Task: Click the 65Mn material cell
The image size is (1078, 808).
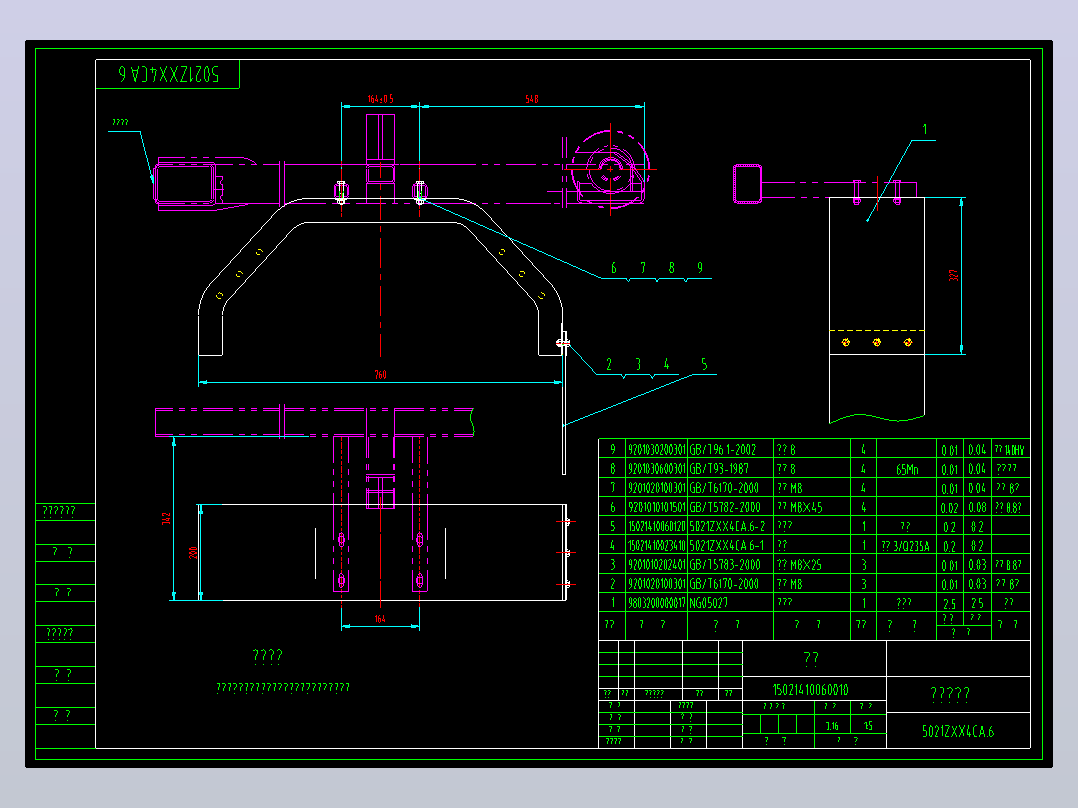Action: pos(907,470)
